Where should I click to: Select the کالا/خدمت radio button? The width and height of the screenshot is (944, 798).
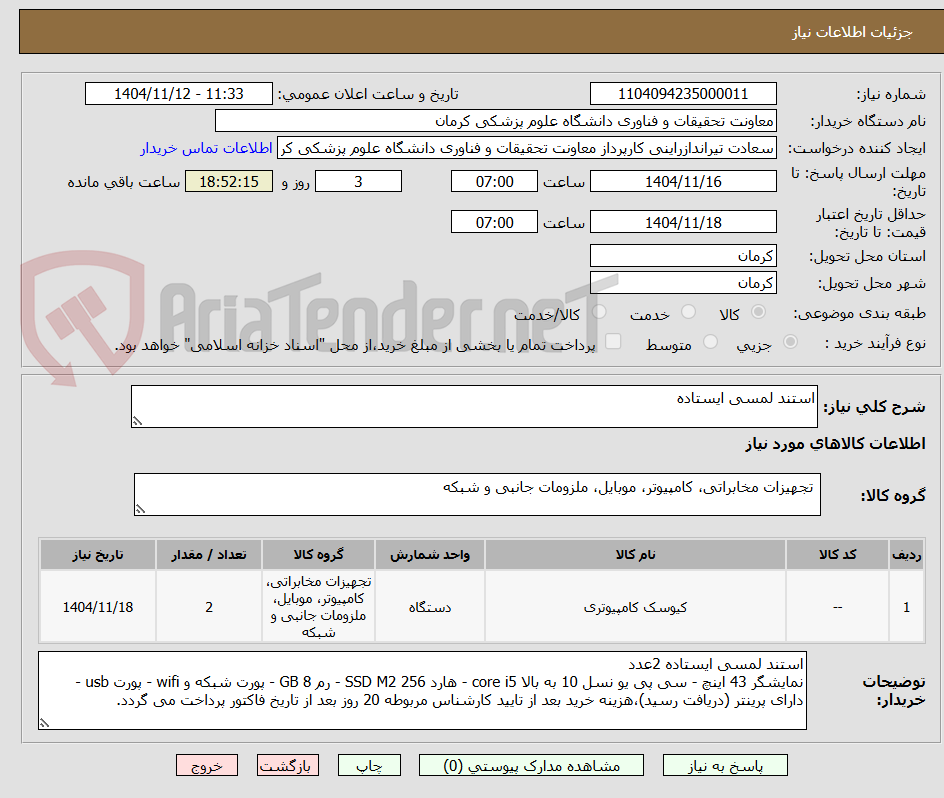tap(599, 312)
